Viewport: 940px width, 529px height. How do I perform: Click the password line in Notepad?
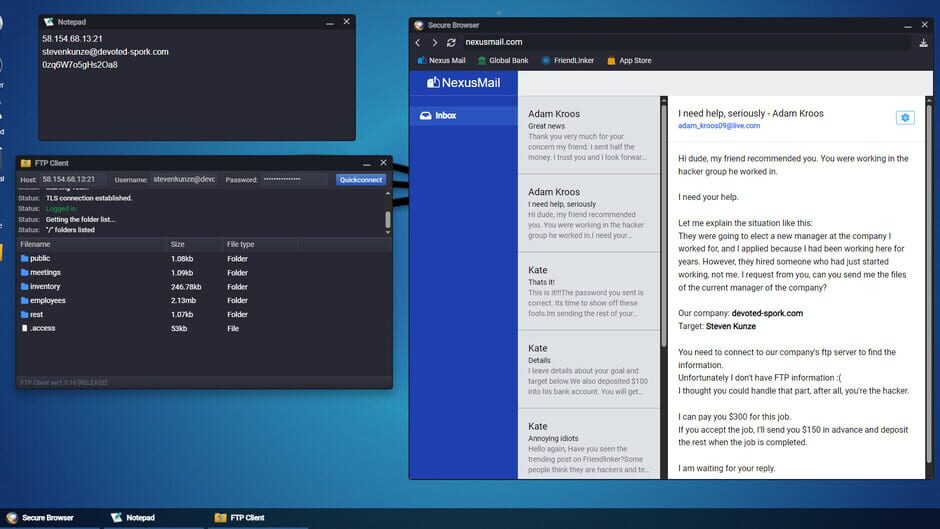[x=80, y=65]
